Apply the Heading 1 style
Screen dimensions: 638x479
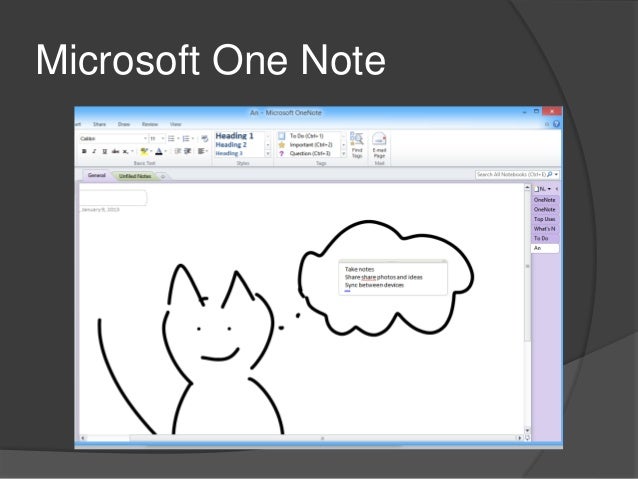pos(234,136)
